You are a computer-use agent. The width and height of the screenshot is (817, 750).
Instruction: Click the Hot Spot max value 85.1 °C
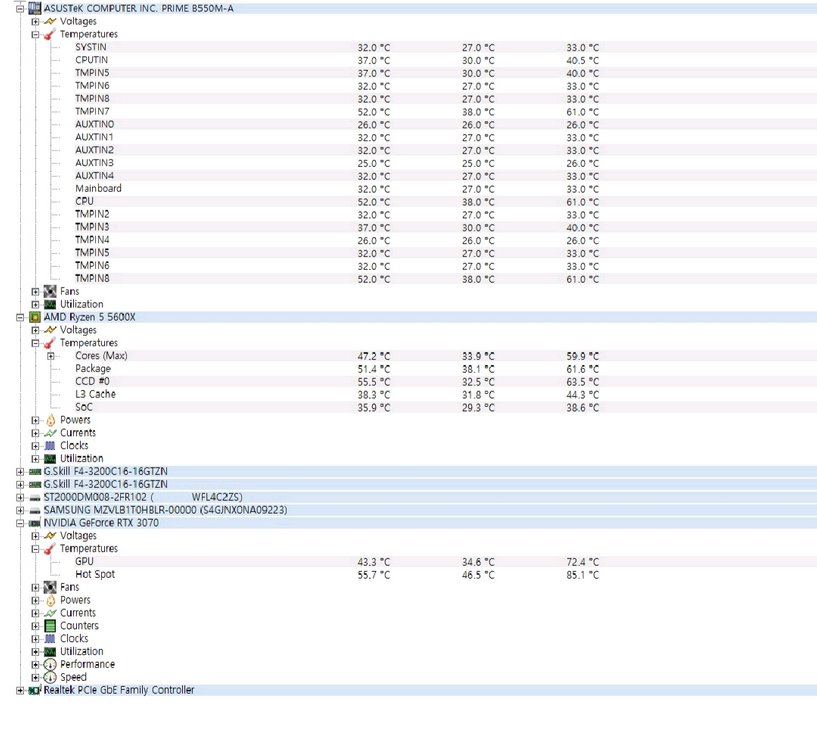point(583,575)
